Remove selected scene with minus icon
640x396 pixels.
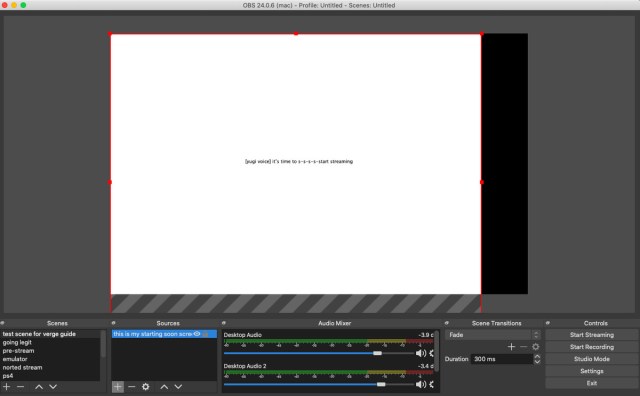pyautogui.click(x=21, y=387)
